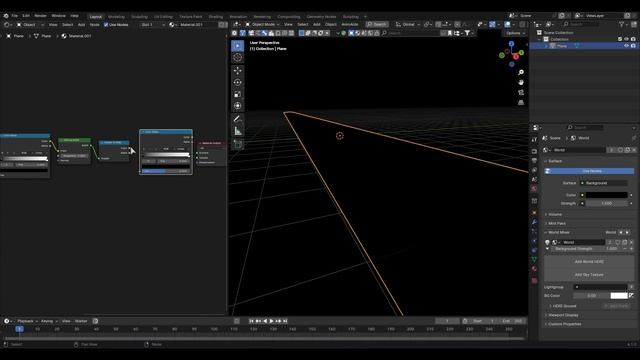This screenshot has height=360, width=640.
Task: Hide Collection in viewport via eye
Action: 627,40
